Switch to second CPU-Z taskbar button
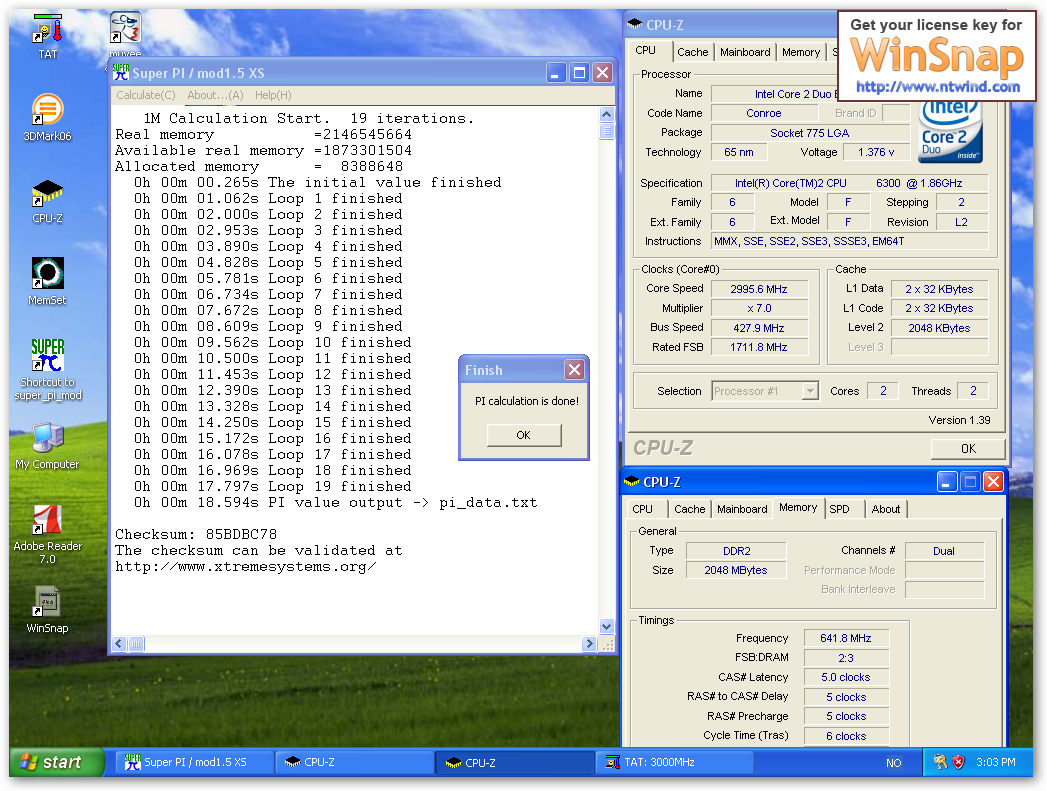 point(515,762)
